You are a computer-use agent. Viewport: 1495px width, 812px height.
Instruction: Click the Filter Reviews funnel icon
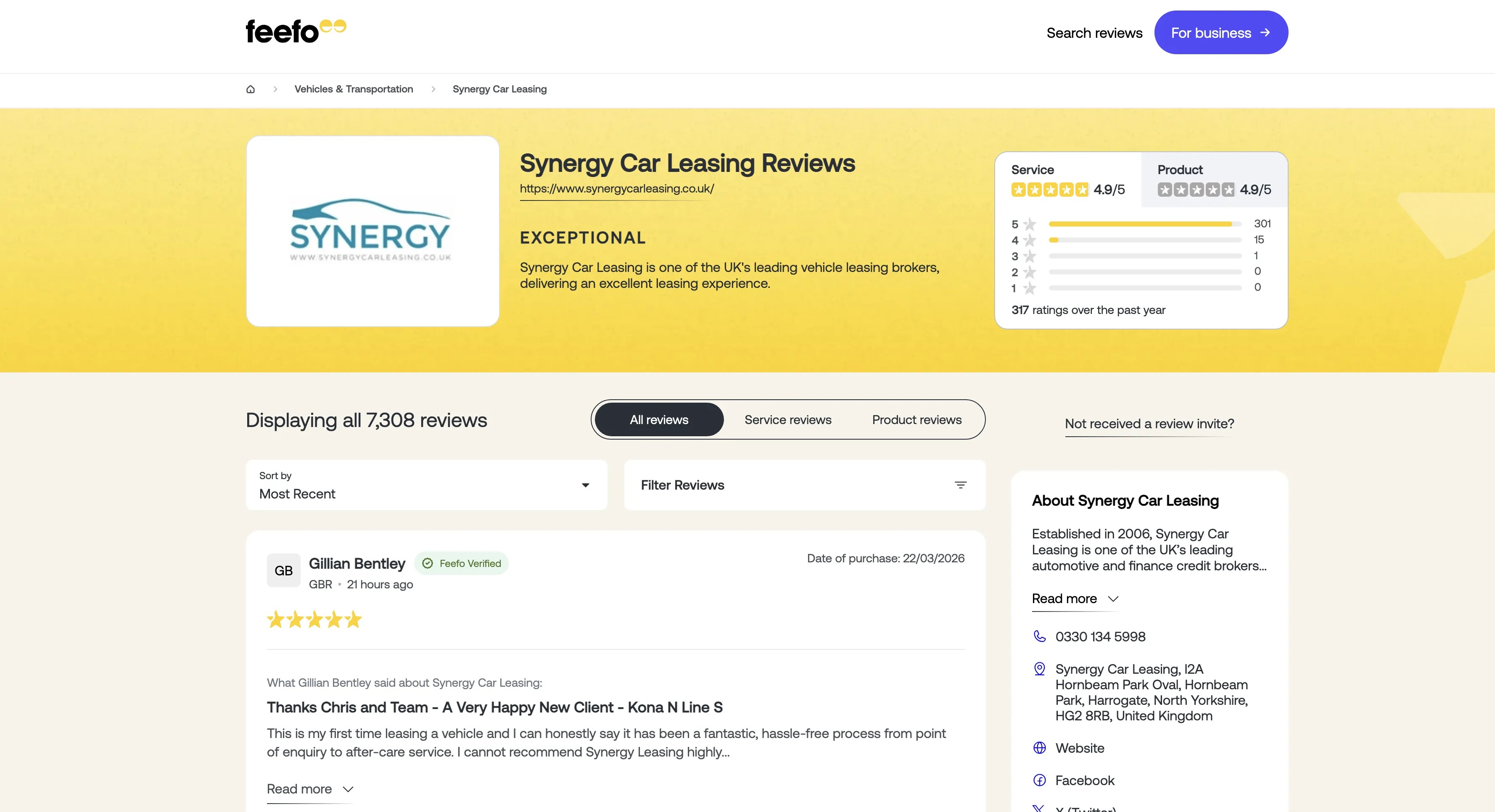(961, 485)
